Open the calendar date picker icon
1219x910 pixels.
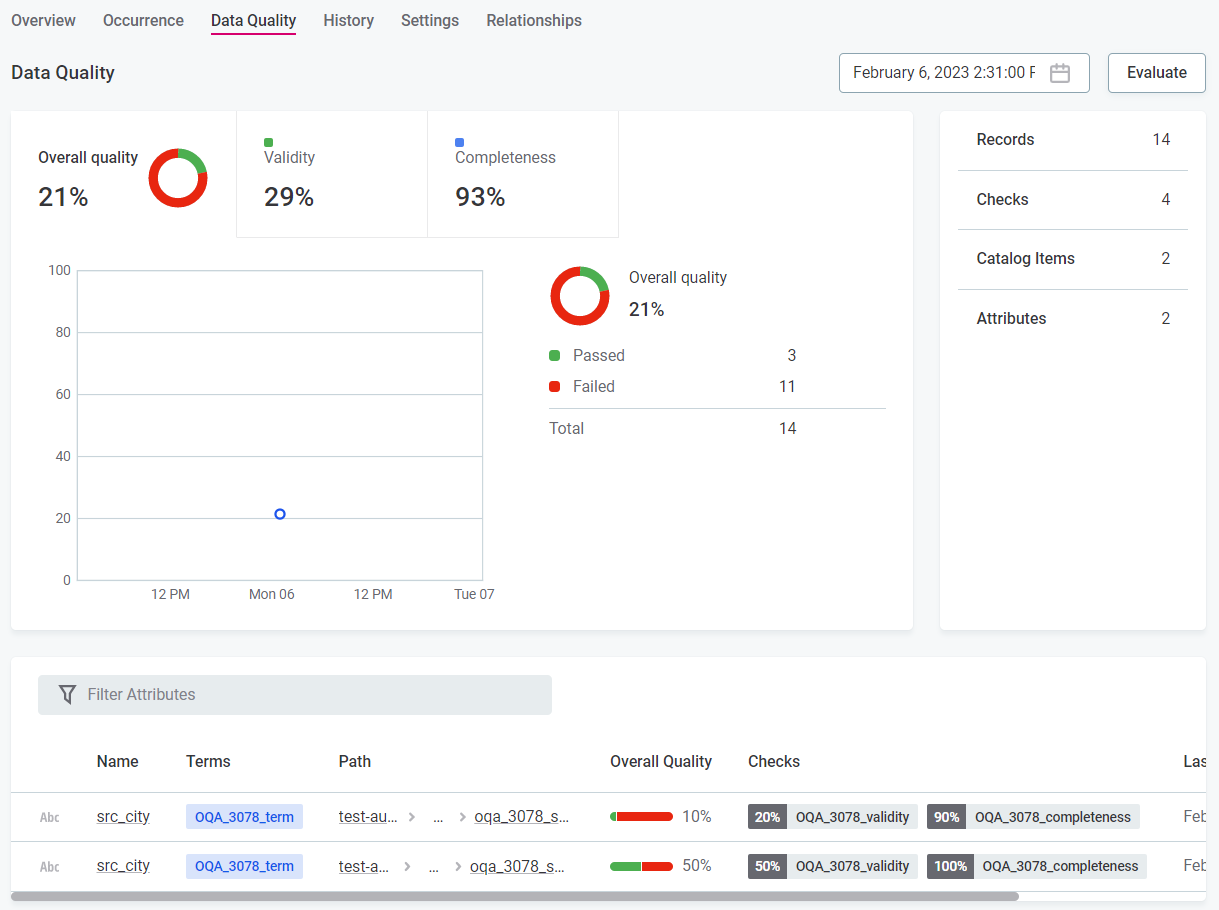[1060, 73]
